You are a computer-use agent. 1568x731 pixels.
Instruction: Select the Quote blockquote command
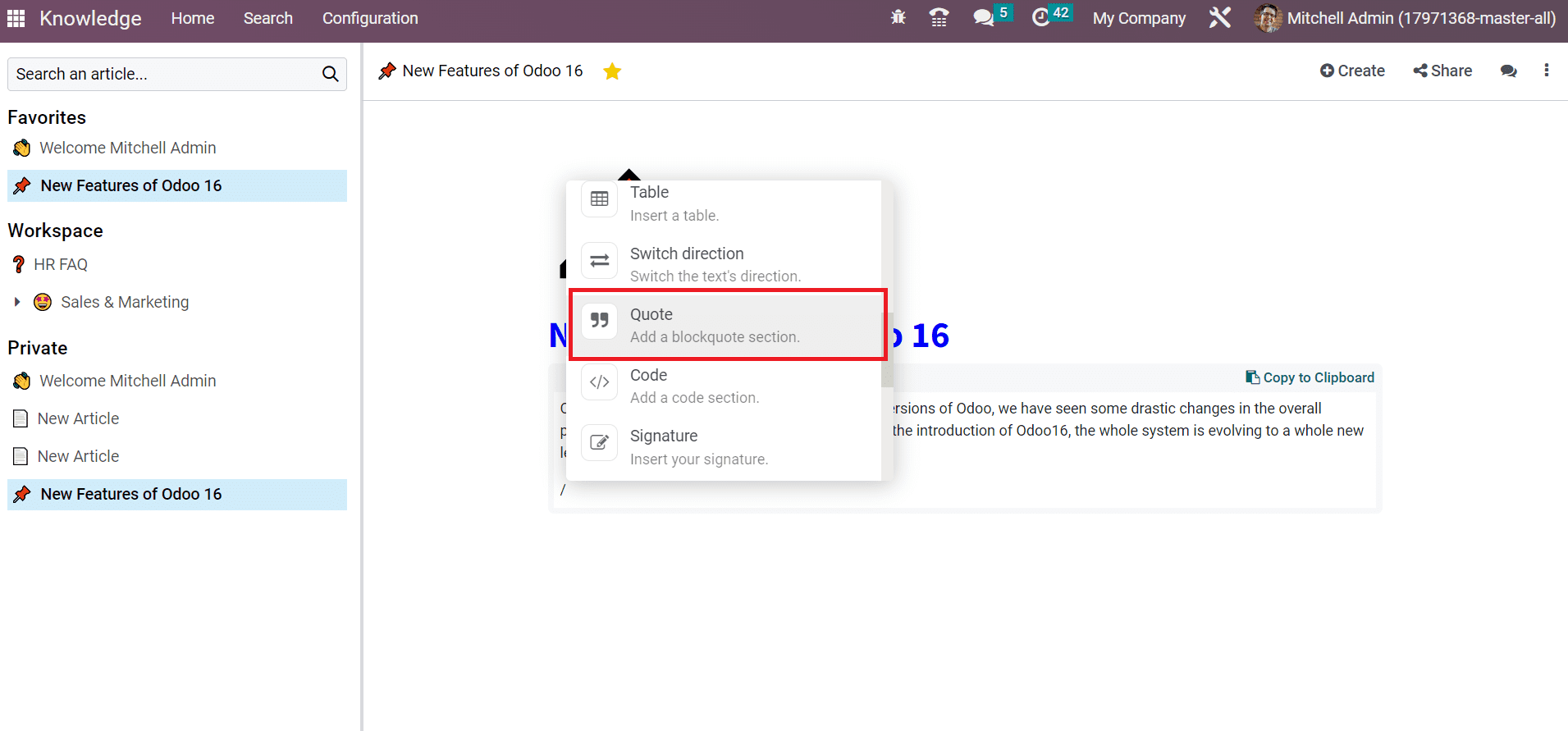pyautogui.click(x=724, y=325)
